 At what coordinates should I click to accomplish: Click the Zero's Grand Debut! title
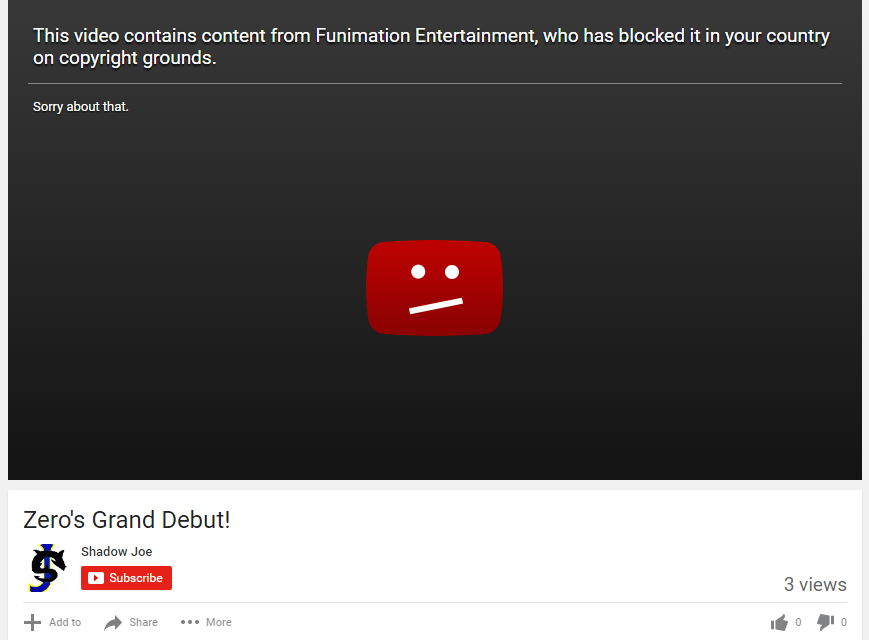[126, 520]
